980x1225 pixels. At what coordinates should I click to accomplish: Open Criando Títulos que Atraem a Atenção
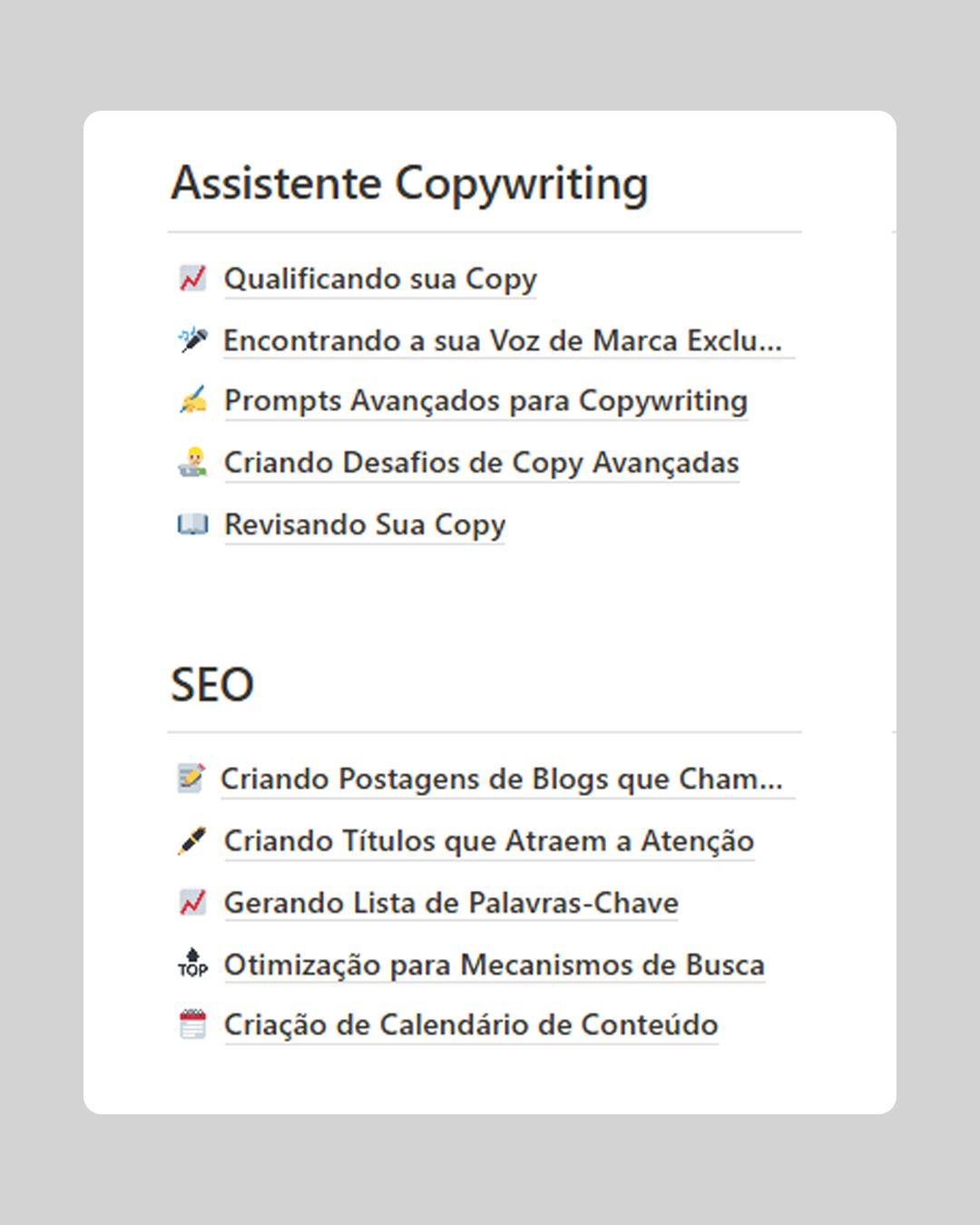coord(488,841)
